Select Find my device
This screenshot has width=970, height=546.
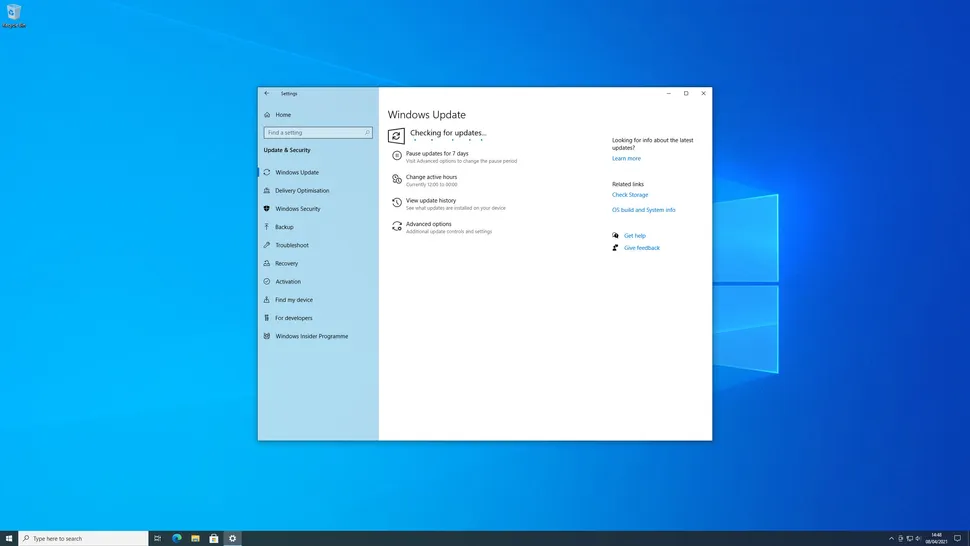click(x=294, y=300)
